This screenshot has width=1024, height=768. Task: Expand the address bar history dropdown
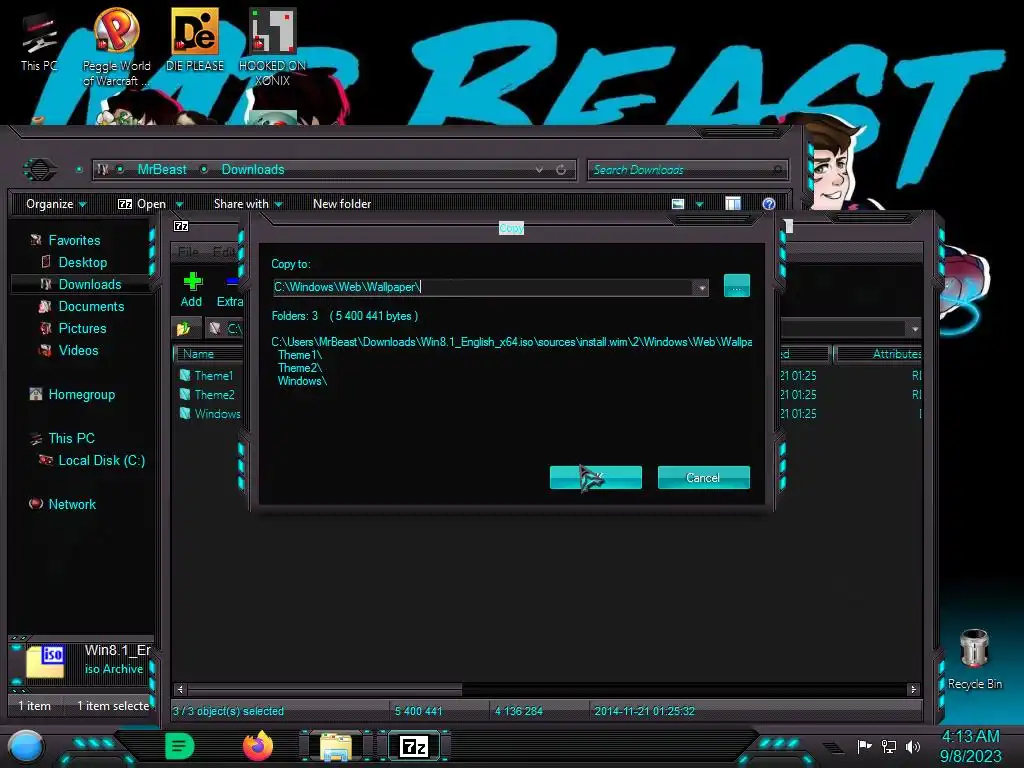coord(539,170)
